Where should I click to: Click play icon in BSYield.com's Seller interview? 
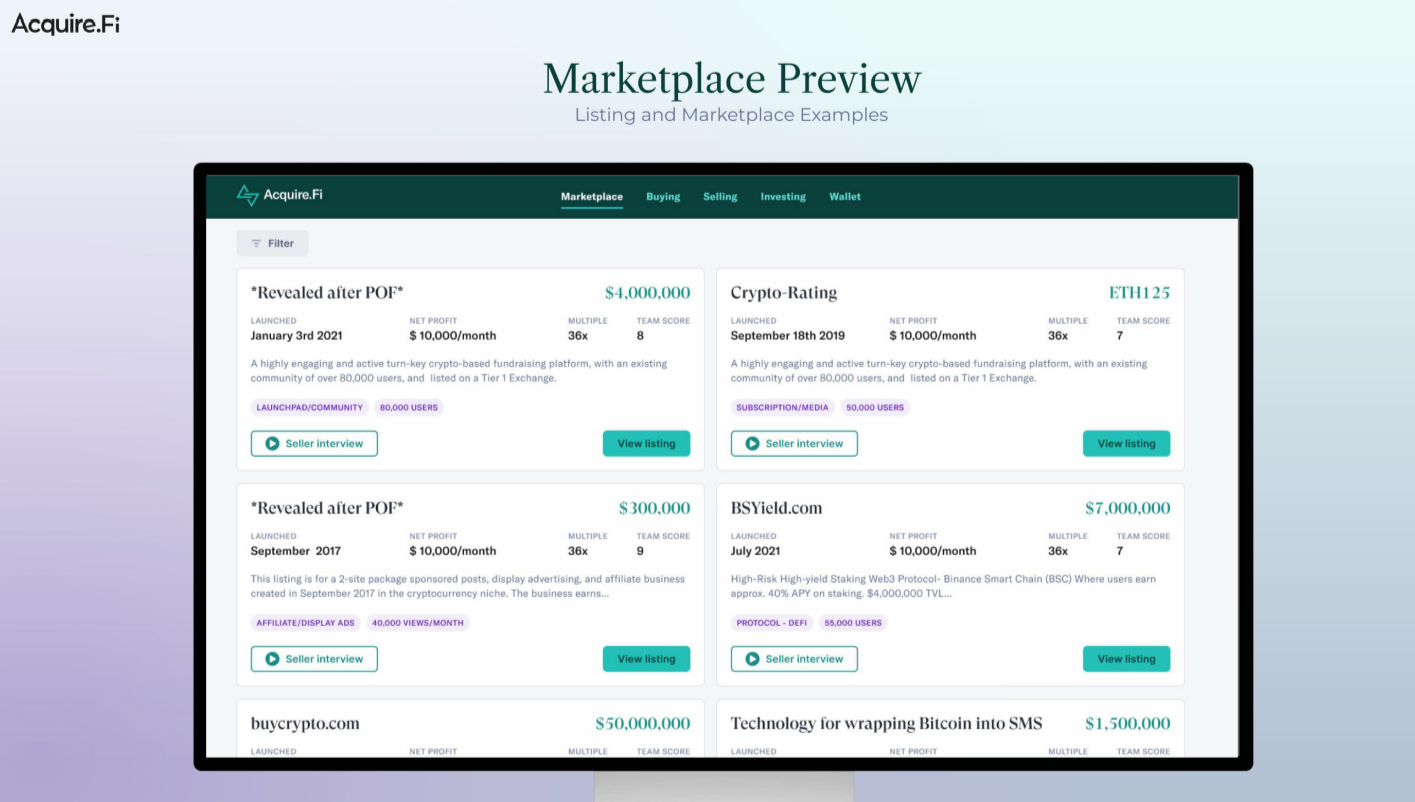coord(752,659)
